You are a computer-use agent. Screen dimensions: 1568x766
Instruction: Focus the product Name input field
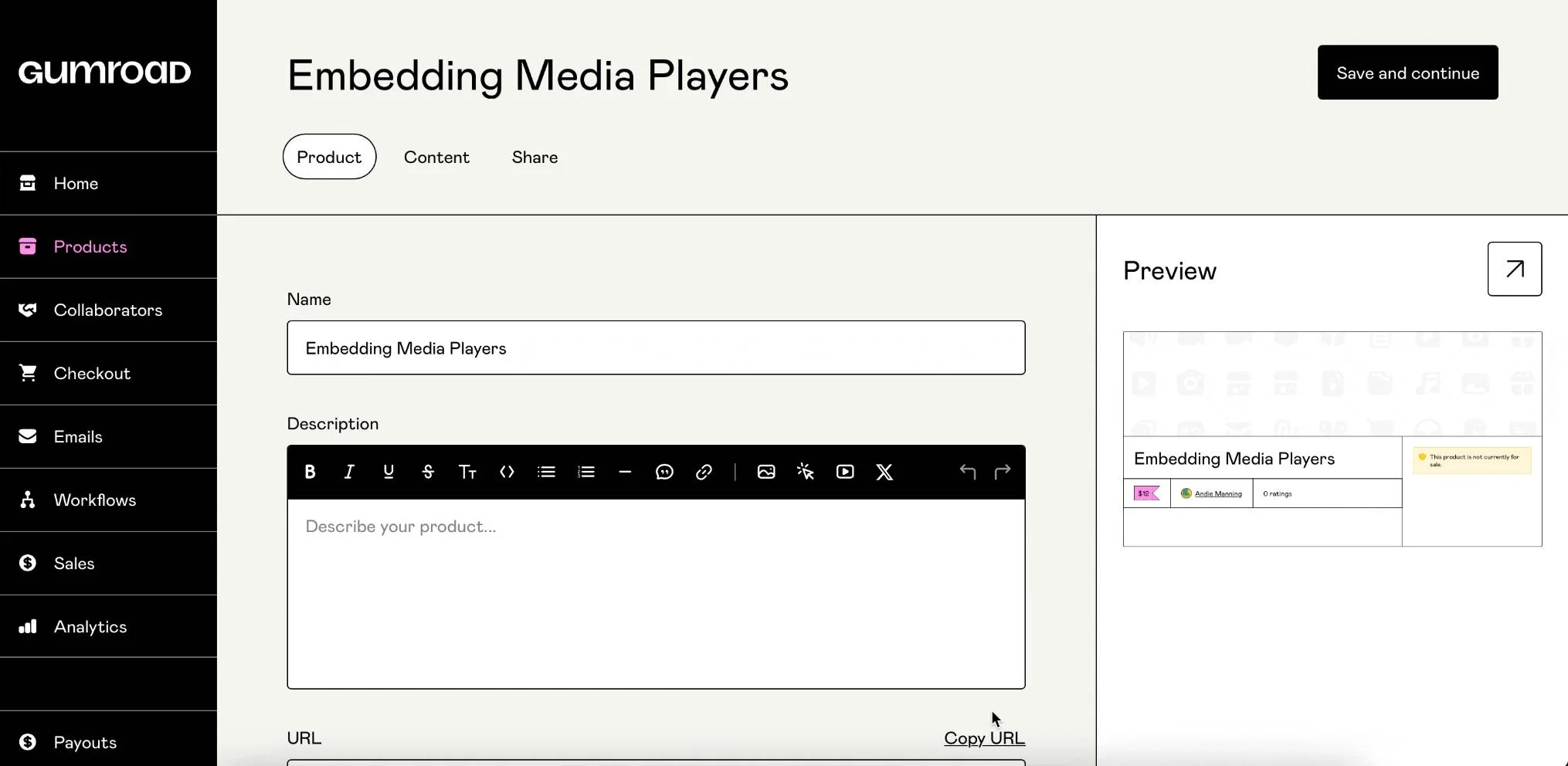pyautogui.click(x=656, y=348)
